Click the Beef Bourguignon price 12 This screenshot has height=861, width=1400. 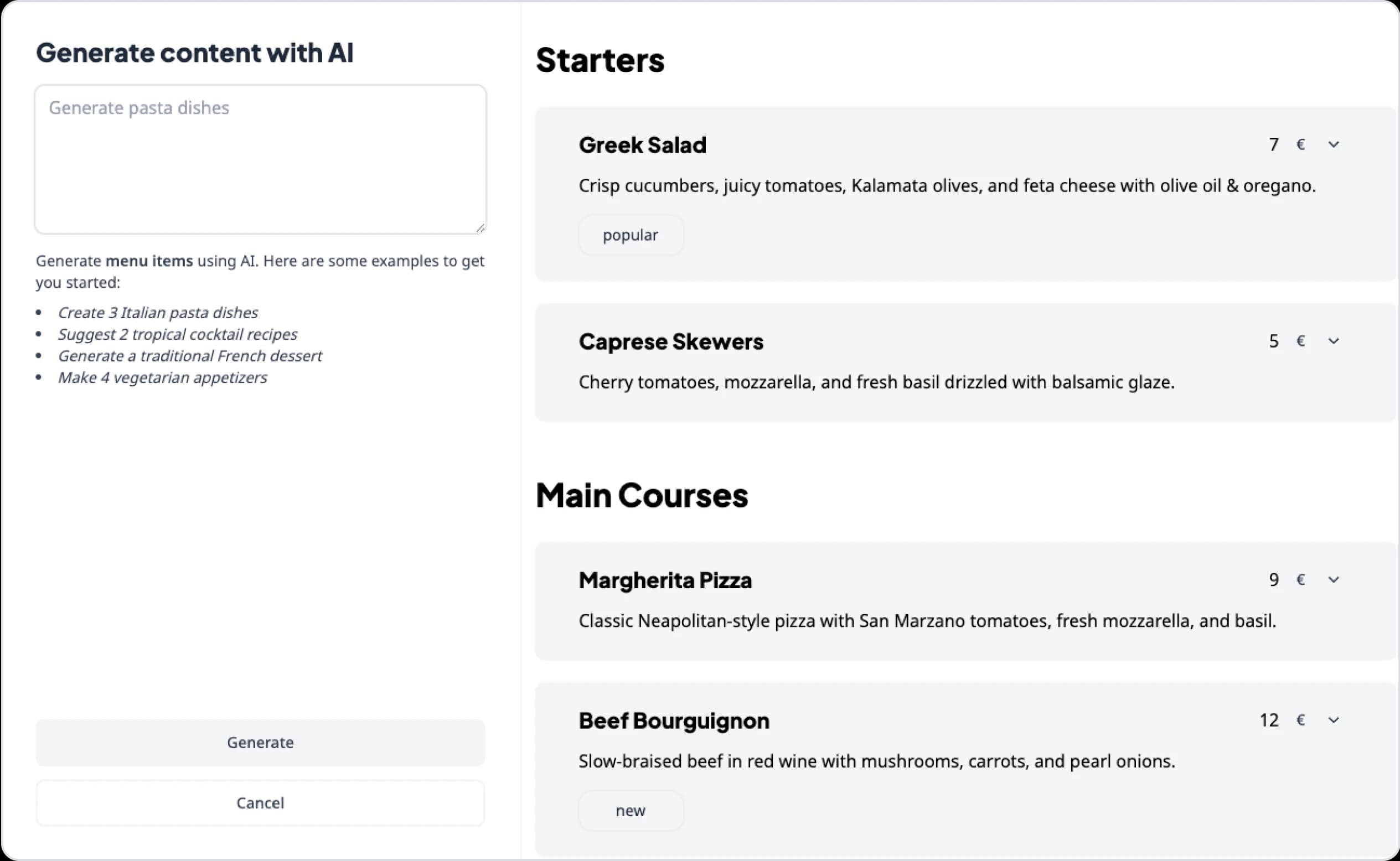pos(1269,720)
